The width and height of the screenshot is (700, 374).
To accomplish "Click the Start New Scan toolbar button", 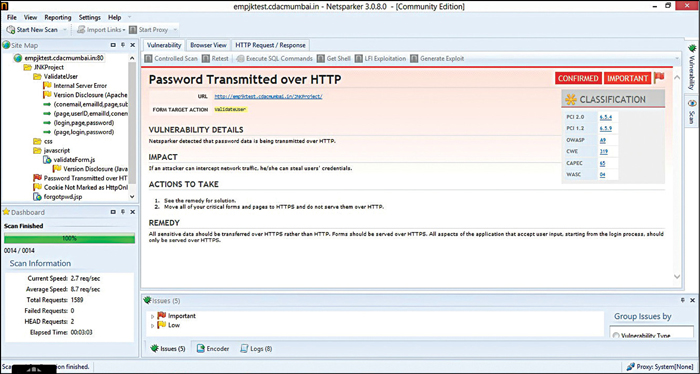I will pos(32,30).
